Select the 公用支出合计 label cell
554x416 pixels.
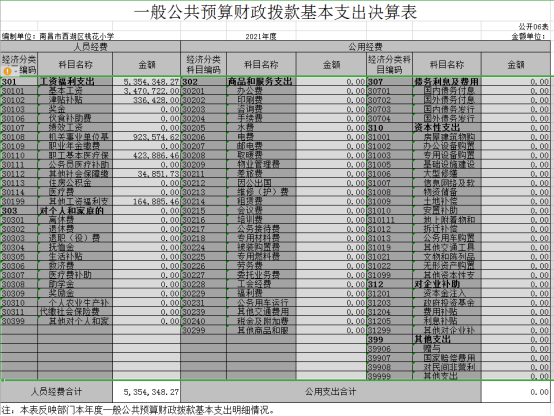(331, 392)
